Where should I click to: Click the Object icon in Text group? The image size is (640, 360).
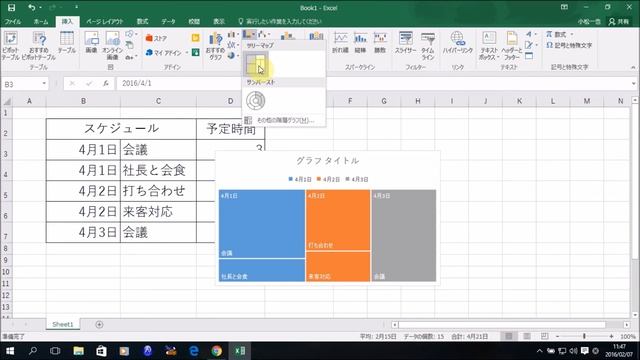(x=529, y=56)
